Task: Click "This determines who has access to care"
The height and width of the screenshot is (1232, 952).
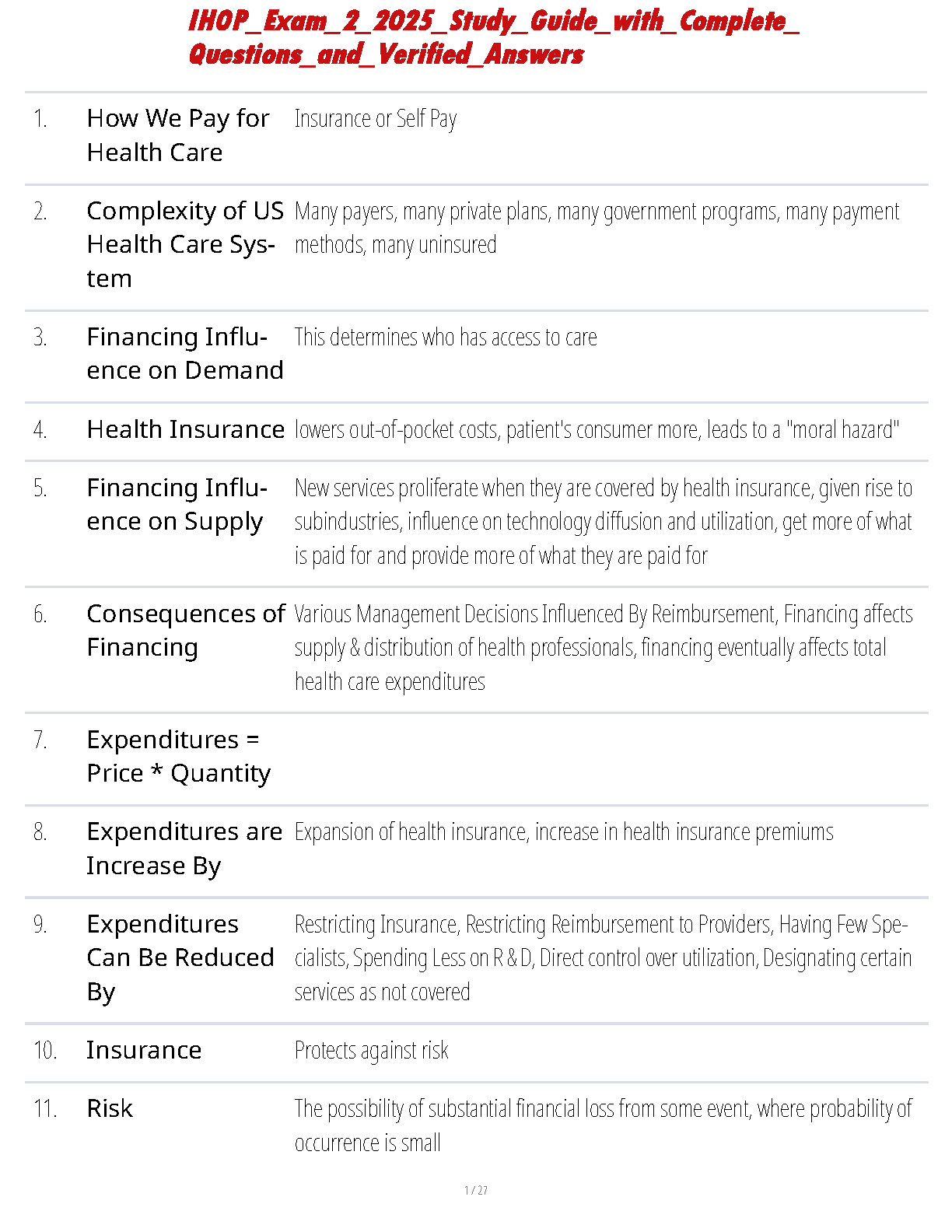Action: point(445,338)
